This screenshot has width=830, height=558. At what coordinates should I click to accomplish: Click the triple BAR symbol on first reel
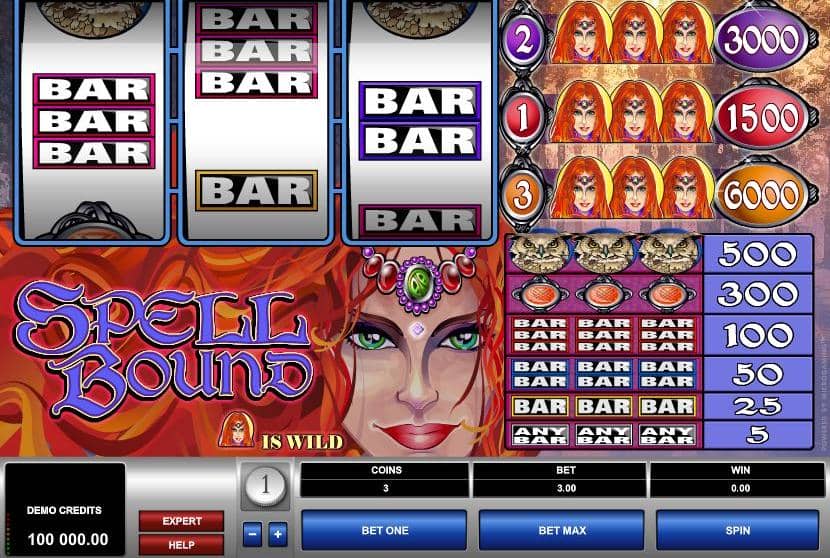point(94,121)
